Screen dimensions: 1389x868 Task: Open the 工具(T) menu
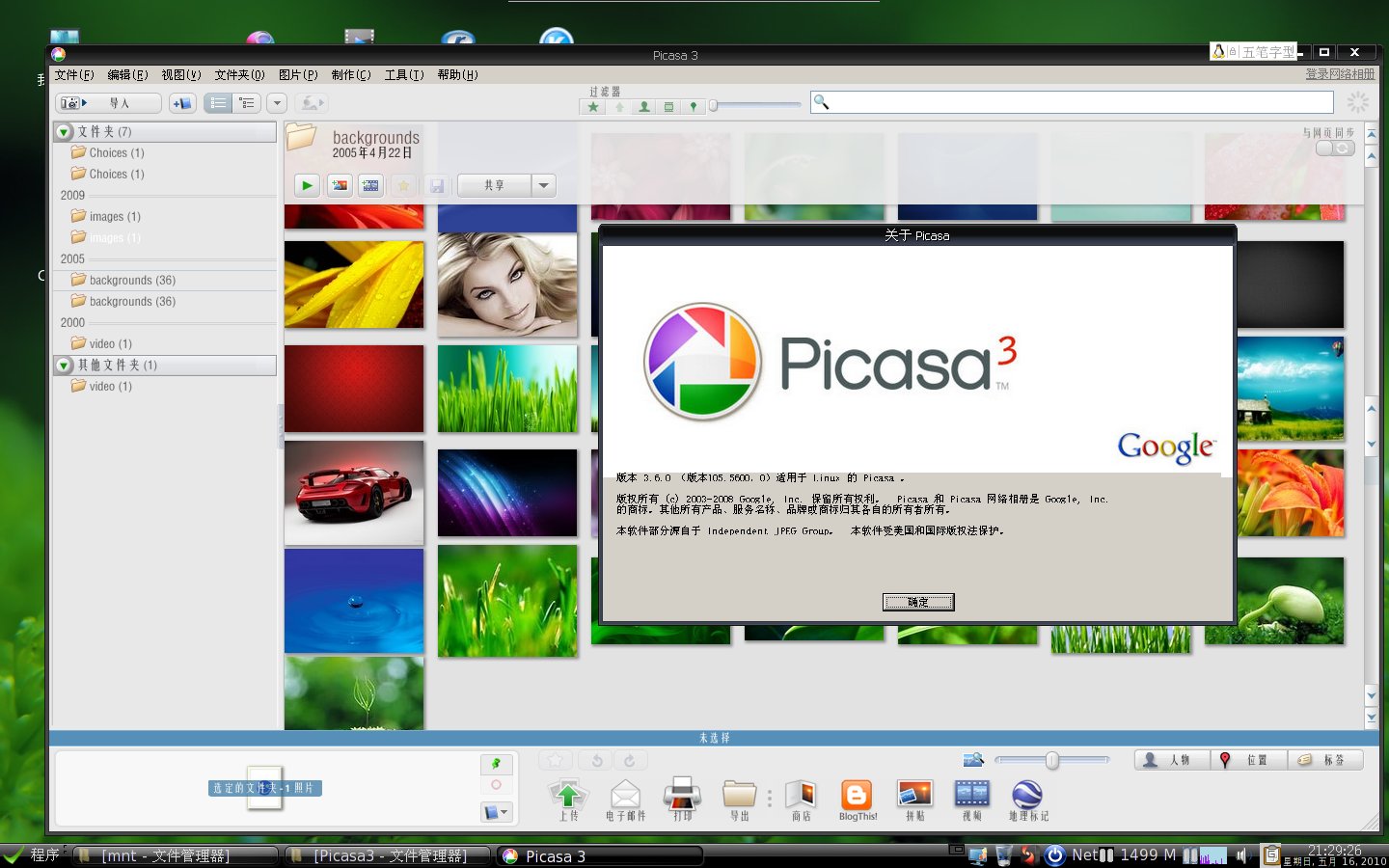coord(404,74)
